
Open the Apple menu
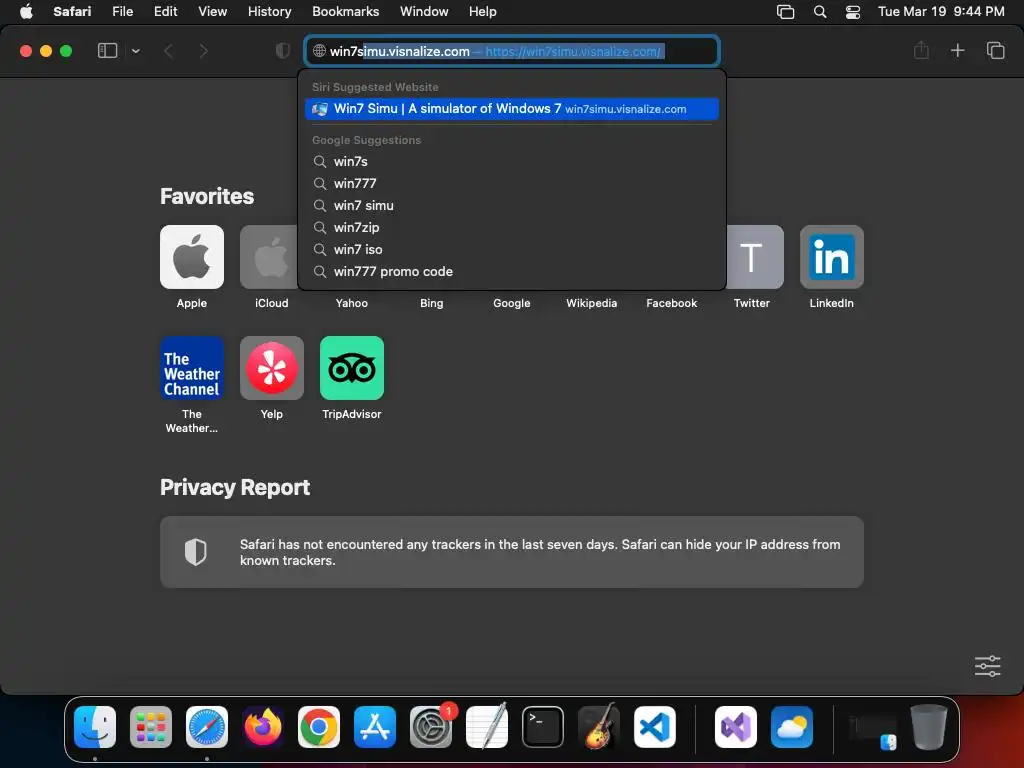coord(26,11)
